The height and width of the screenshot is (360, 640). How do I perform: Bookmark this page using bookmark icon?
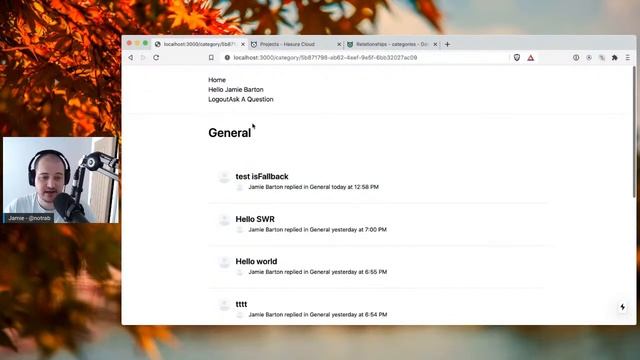(211, 58)
